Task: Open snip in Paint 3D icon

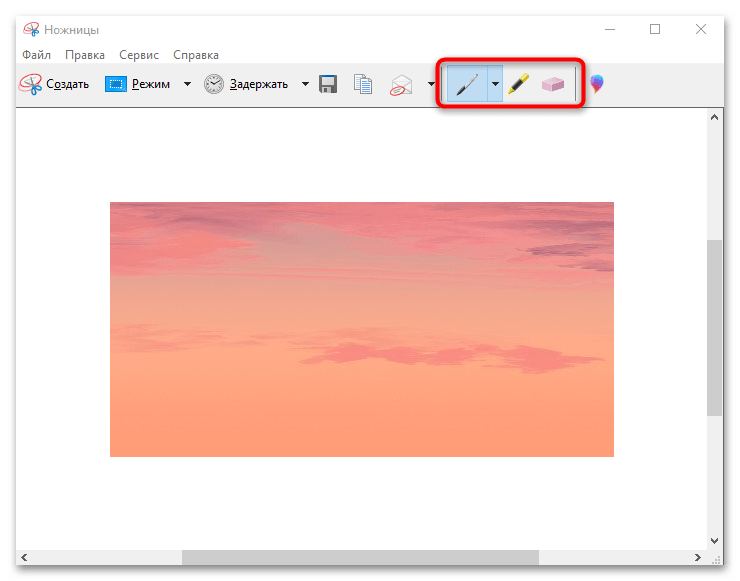Action: [x=597, y=84]
